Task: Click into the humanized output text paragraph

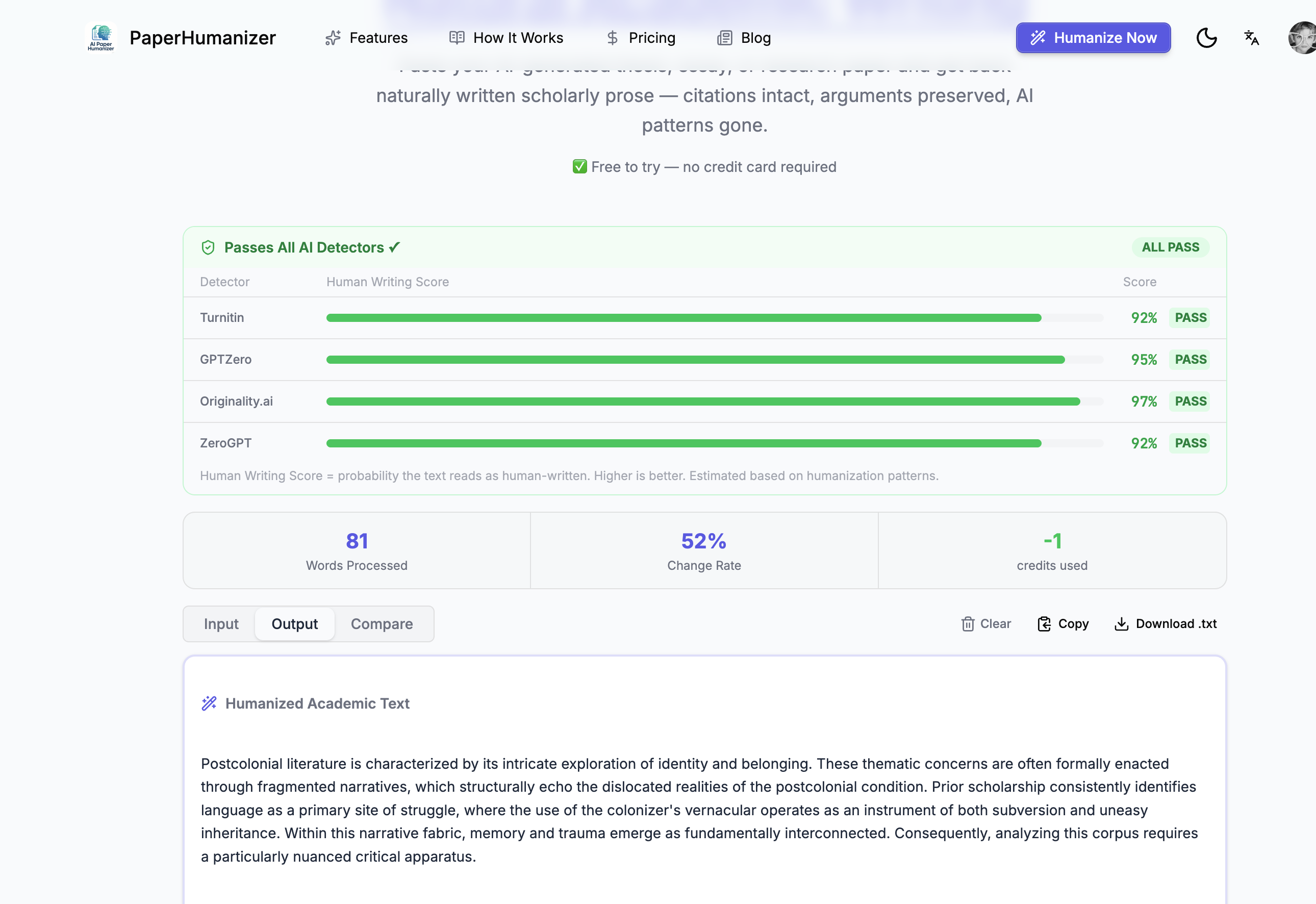Action: click(x=699, y=810)
